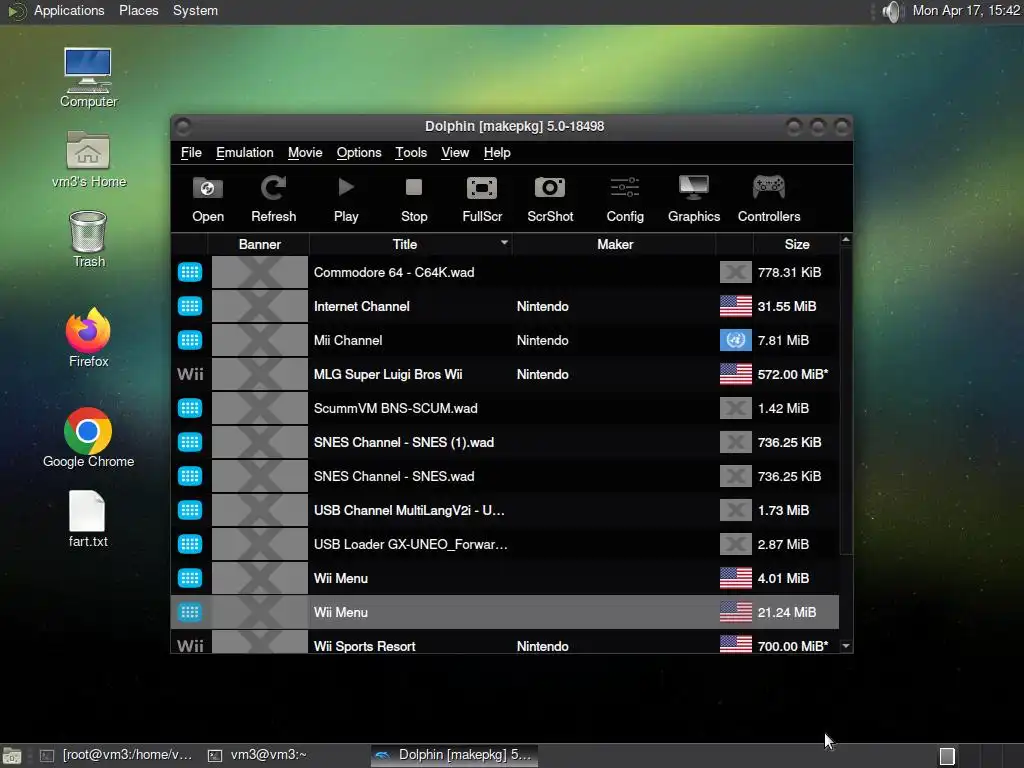The width and height of the screenshot is (1024, 768).
Task: Refresh the game list
Action: [274, 199]
